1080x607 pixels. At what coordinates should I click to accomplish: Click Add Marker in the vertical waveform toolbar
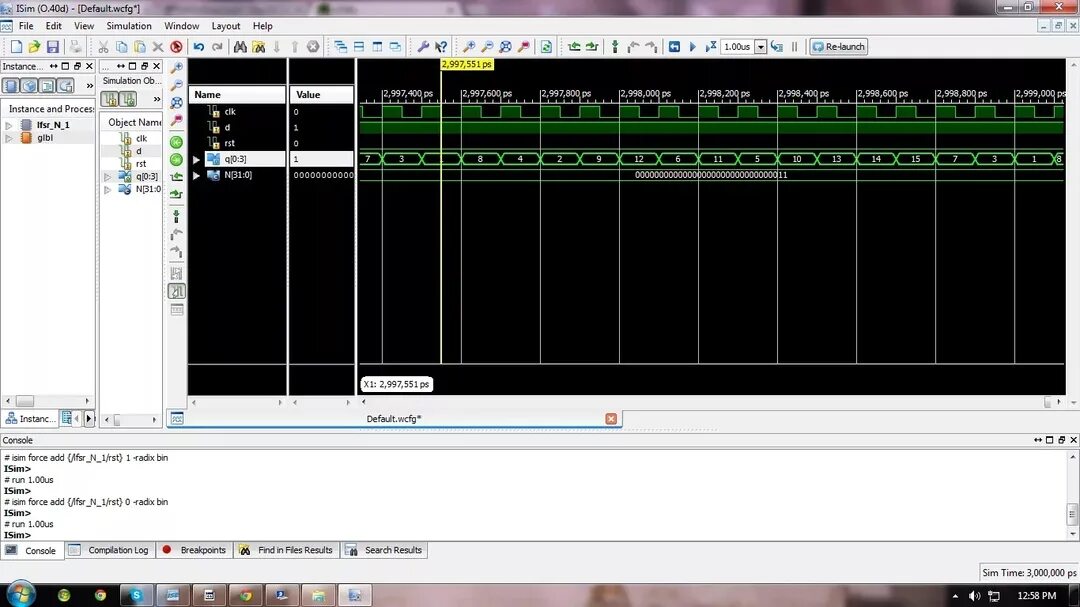click(x=177, y=216)
